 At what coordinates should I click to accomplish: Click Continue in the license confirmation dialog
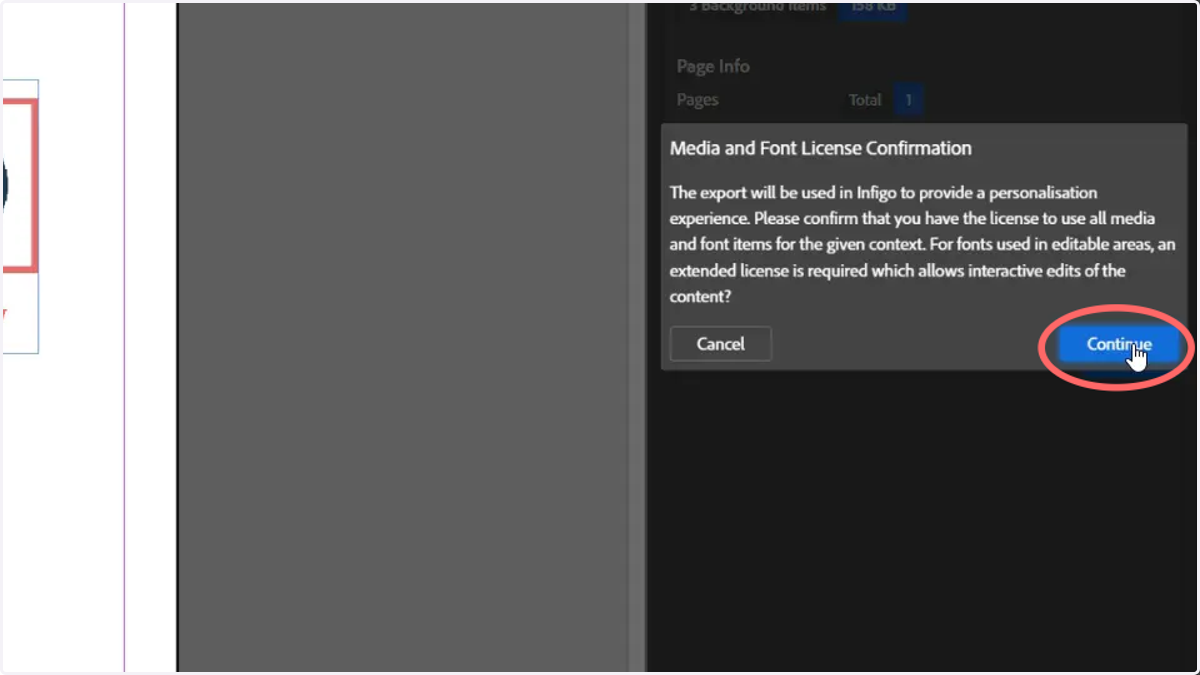[1119, 344]
